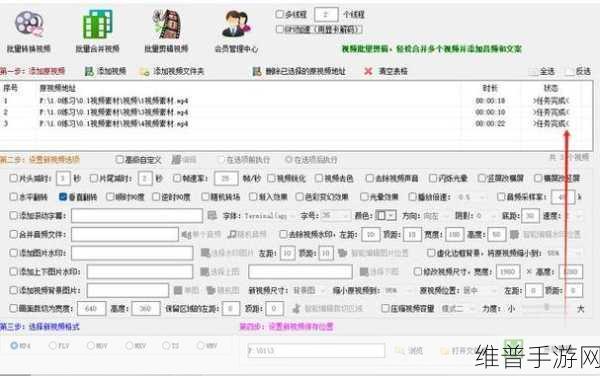The width and height of the screenshot is (600, 376).
Task: Click the 清空表格 clear table button label
Action: coord(393,71)
